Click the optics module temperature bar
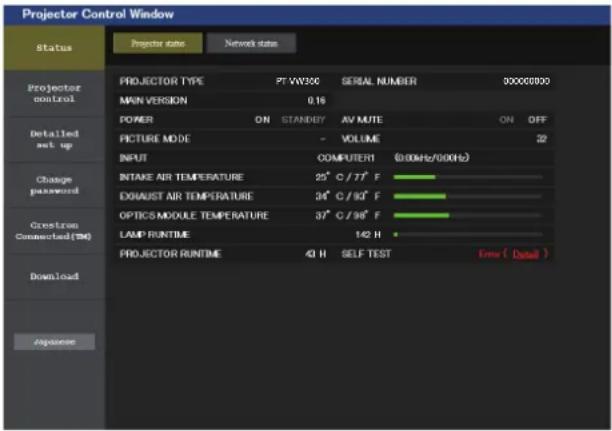The width and height of the screenshot is (612, 431). coord(468,216)
